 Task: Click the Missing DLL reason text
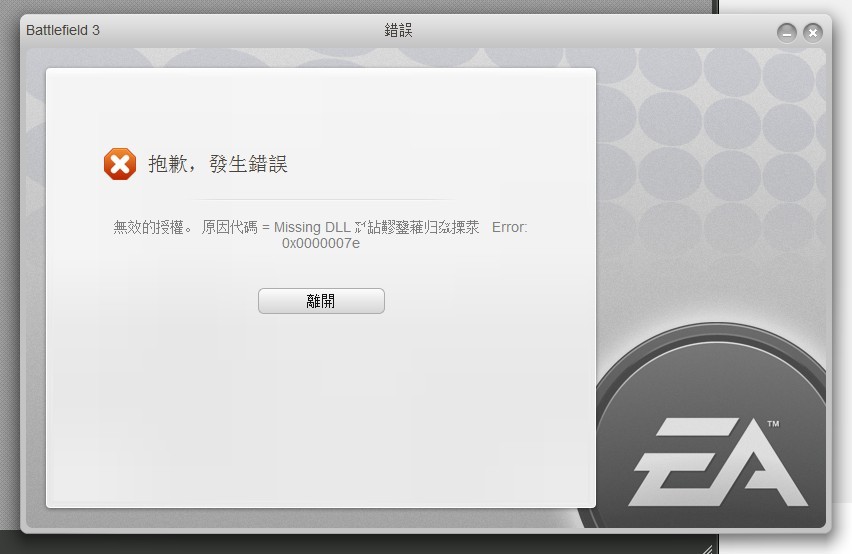pos(312,227)
